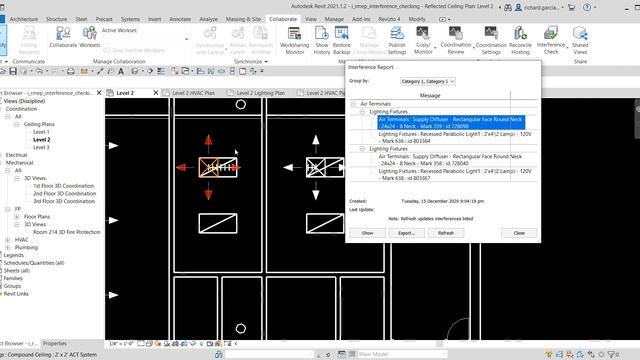
Task: Open Coordination Review
Action: (456, 40)
